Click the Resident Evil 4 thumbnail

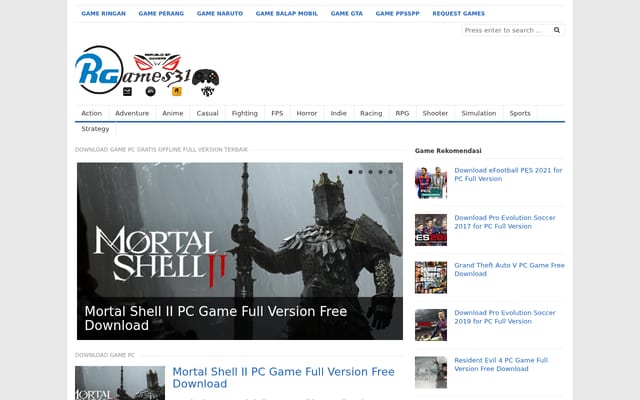(x=431, y=372)
